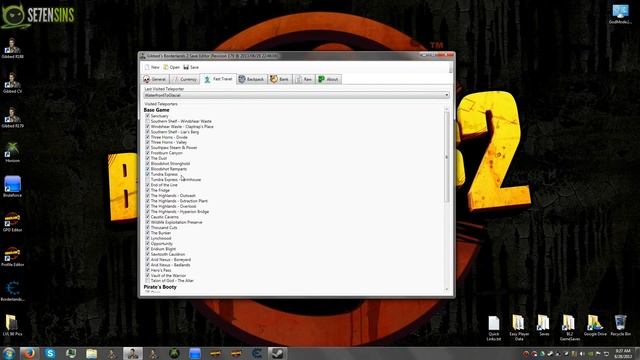This screenshot has width=640, height=360.
Task: Uncheck Wildlife Exploitation Preserve
Action: [148, 222]
